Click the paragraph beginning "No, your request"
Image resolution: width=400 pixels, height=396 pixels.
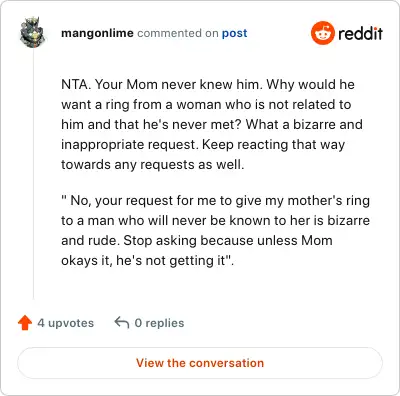216,231
